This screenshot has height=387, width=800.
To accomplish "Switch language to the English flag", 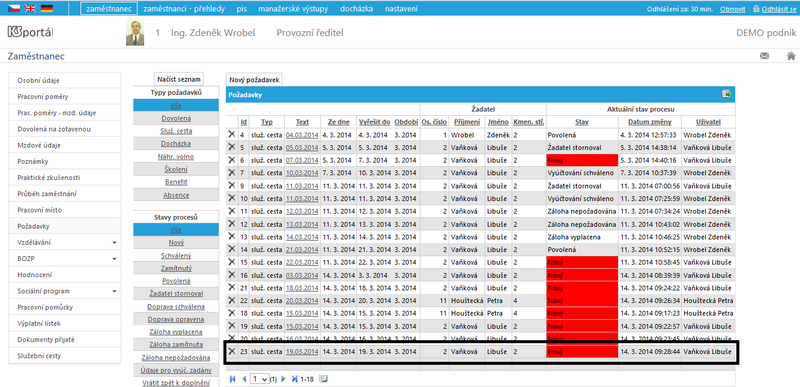I will pyautogui.click(x=30, y=8).
